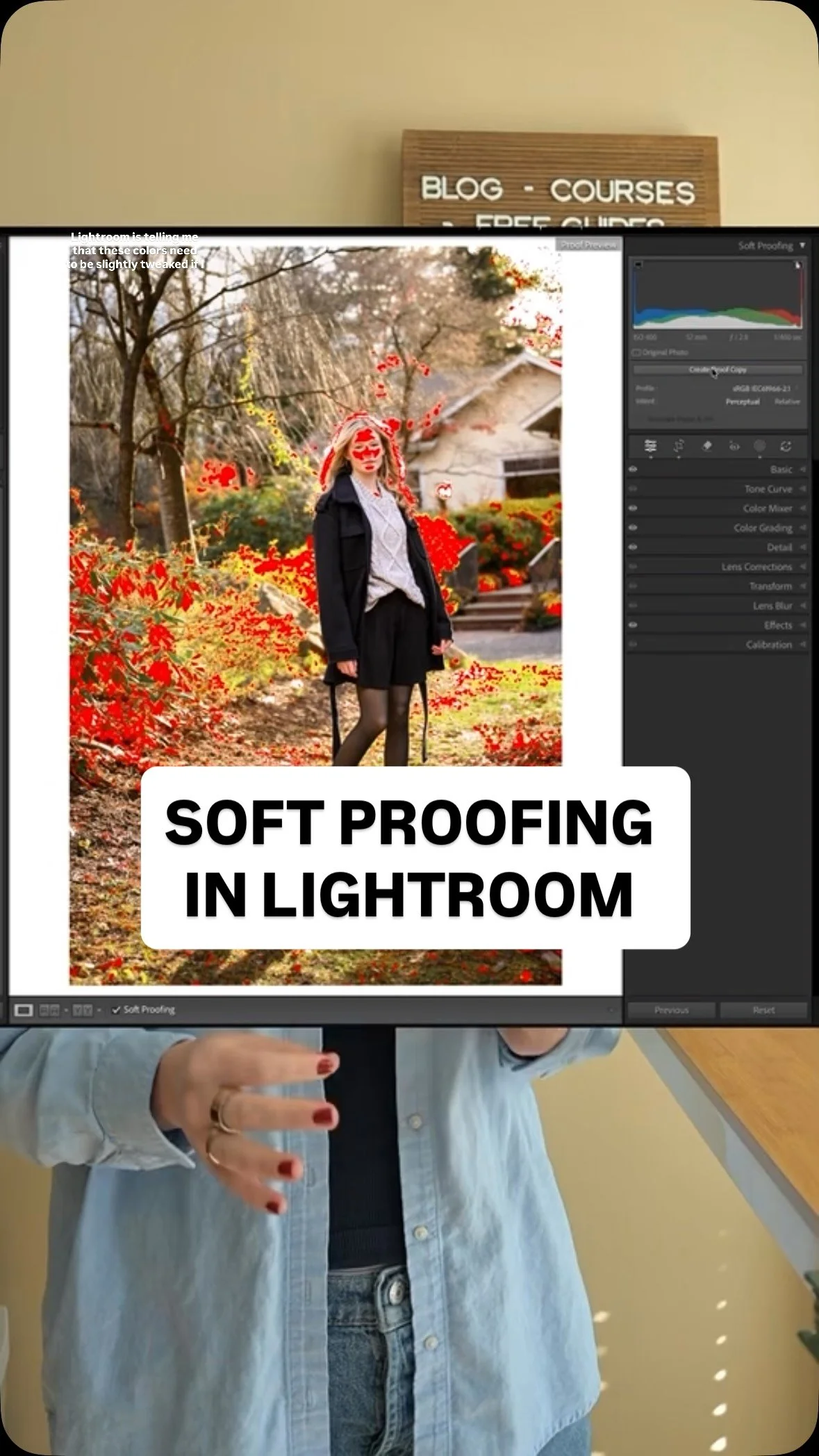The height and width of the screenshot is (1456, 819).
Task: Click the Reset button
Action: [763, 1010]
